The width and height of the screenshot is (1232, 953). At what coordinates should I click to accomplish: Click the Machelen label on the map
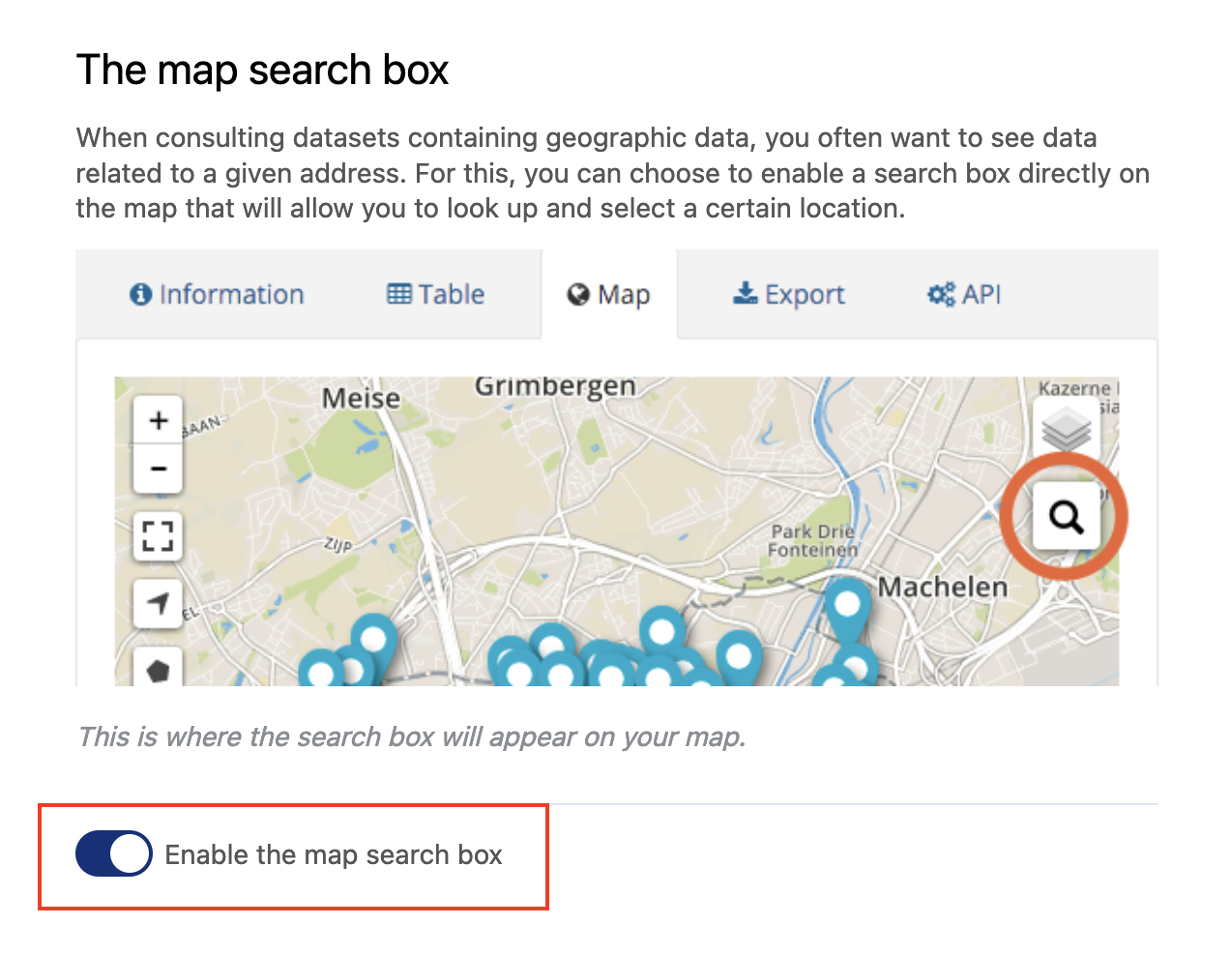click(x=942, y=587)
